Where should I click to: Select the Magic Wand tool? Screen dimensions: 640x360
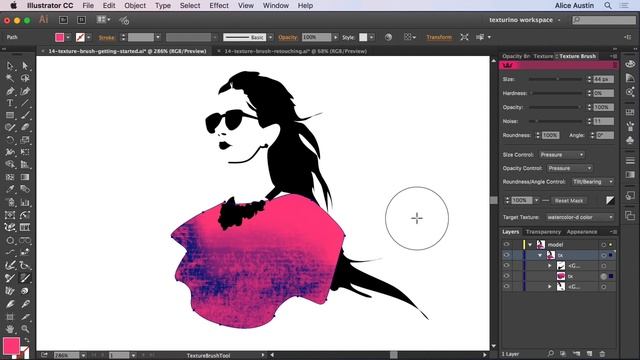point(10,78)
